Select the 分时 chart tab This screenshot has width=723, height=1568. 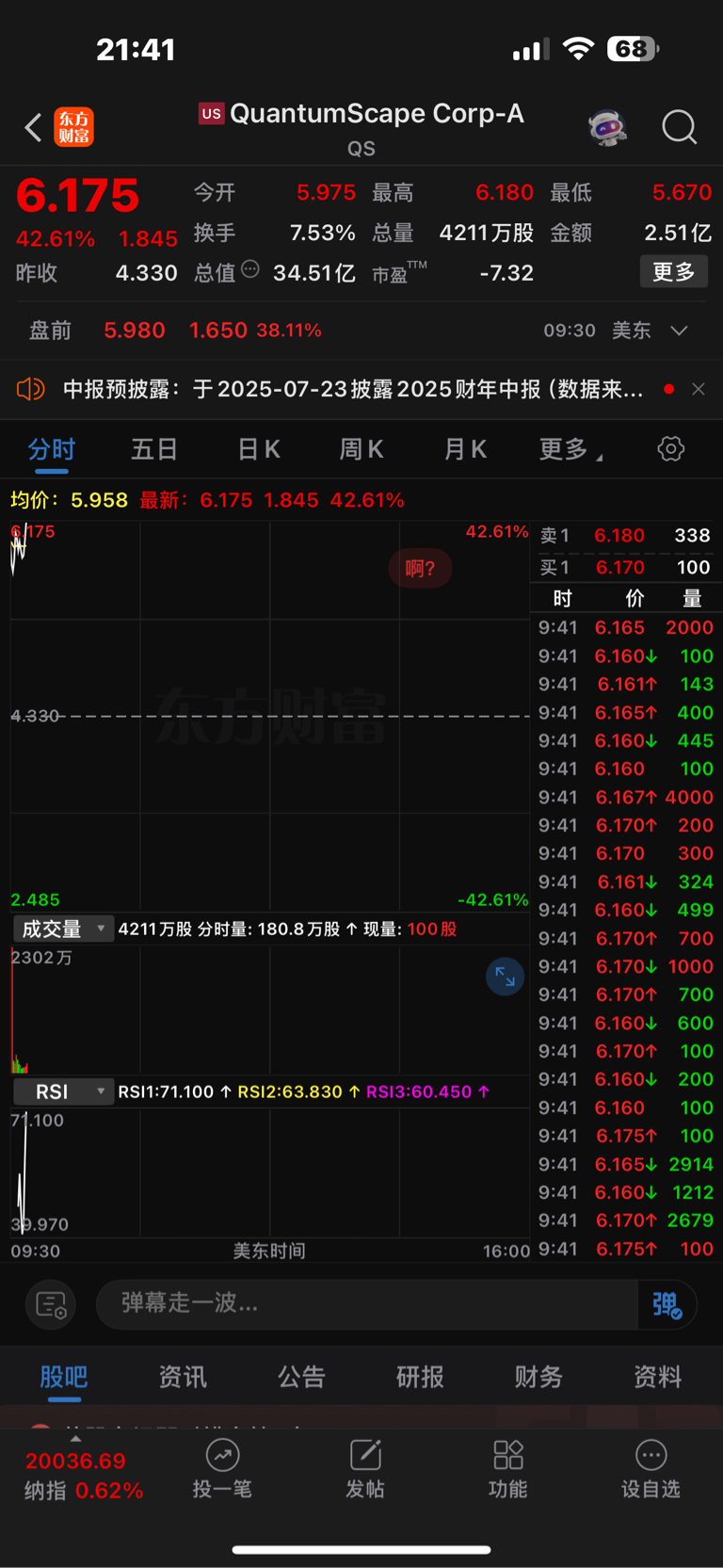tap(51, 450)
